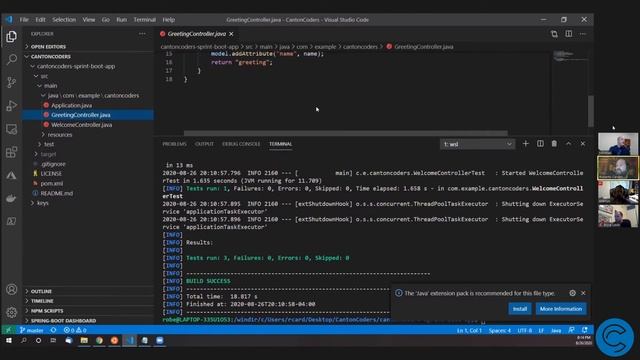Open the File menu
The width and height of the screenshot is (640, 360).
[24, 20]
